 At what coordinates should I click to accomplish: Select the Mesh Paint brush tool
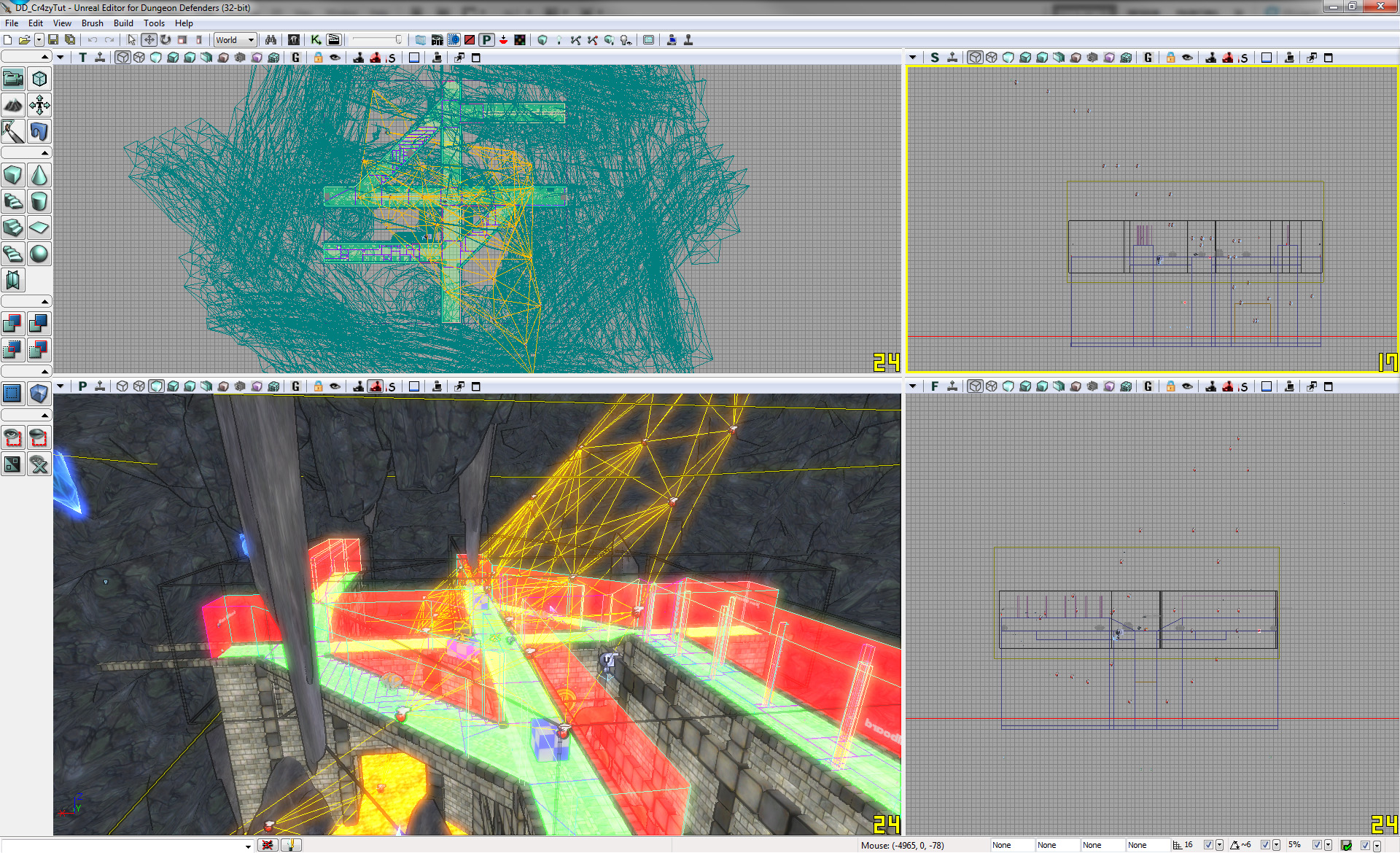[13, 131]
